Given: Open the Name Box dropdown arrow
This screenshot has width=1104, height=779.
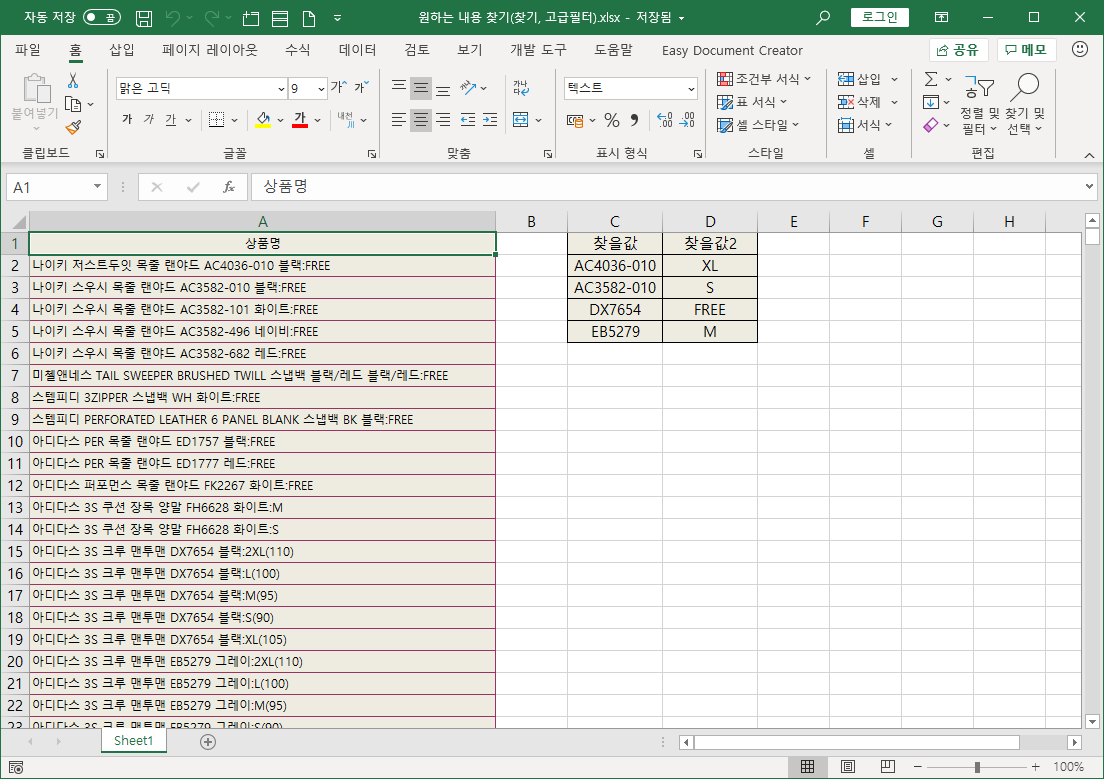Looking at the screenshot, I should [x=97, y=187].
